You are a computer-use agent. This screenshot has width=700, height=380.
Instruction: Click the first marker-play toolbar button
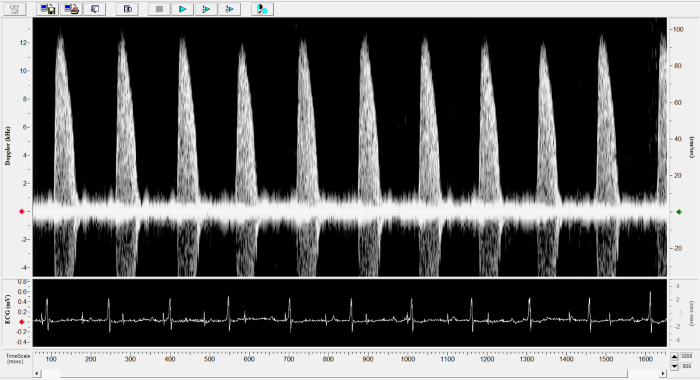click(x=206, y=9)
